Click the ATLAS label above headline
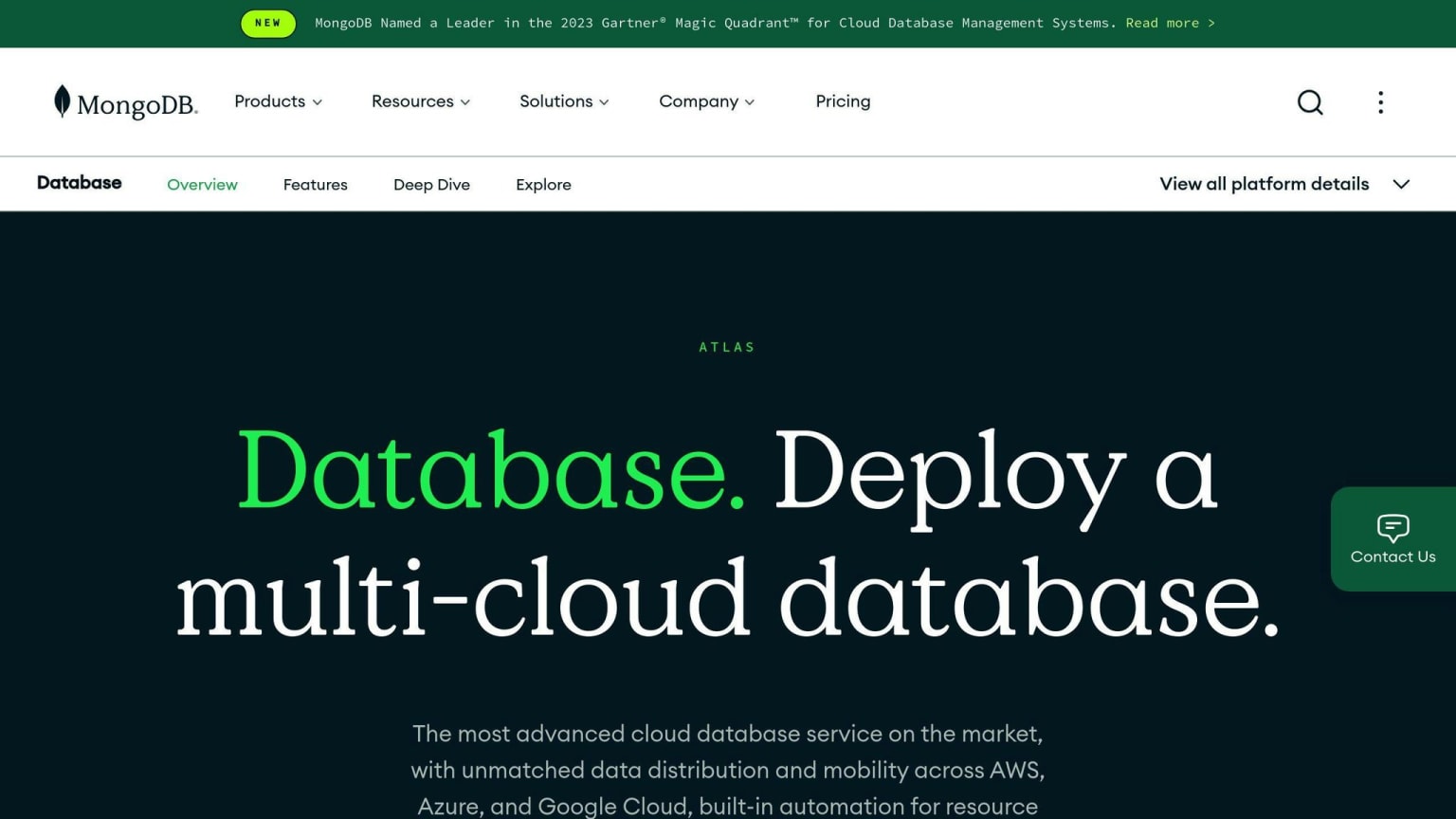The height and width of the screenshot is (819, 1456). pyautogui.click(x=727, y=347)
